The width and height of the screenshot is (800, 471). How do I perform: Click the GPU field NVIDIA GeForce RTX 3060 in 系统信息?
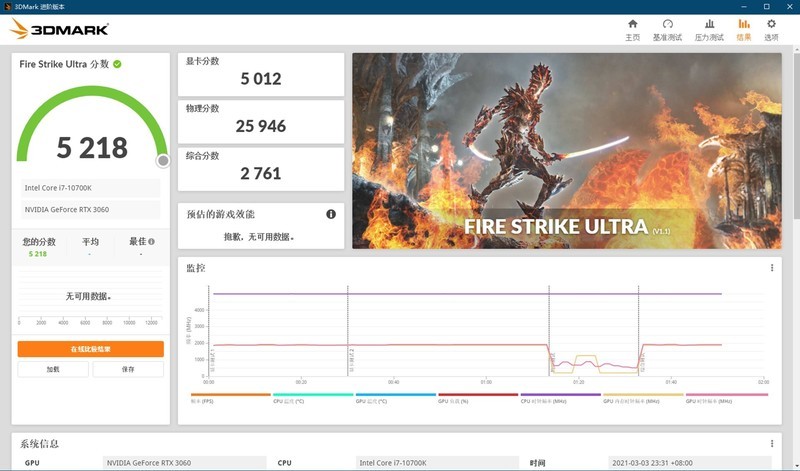coord(185,463)
